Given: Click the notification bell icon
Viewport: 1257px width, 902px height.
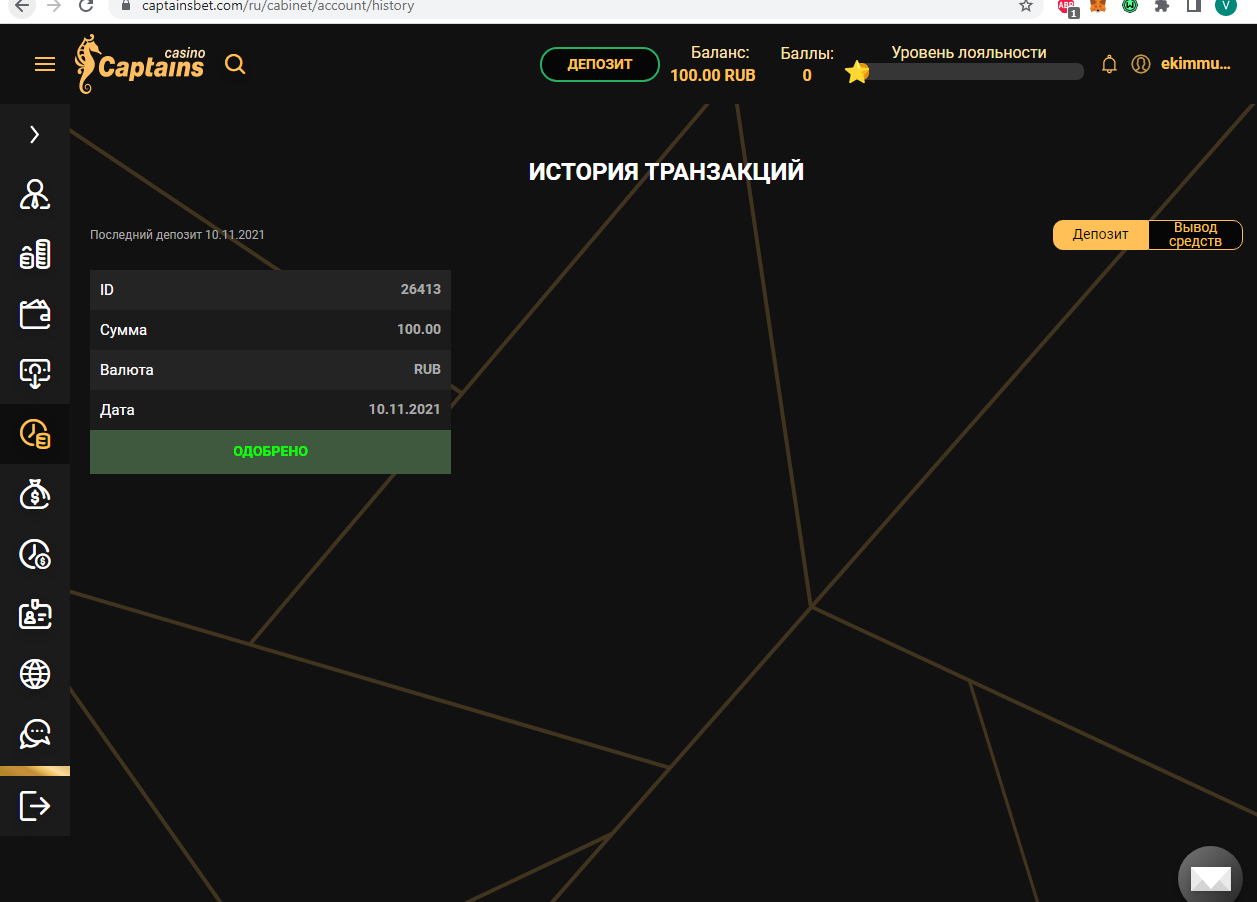Looking at the screenshot, I should point(1109,64).
